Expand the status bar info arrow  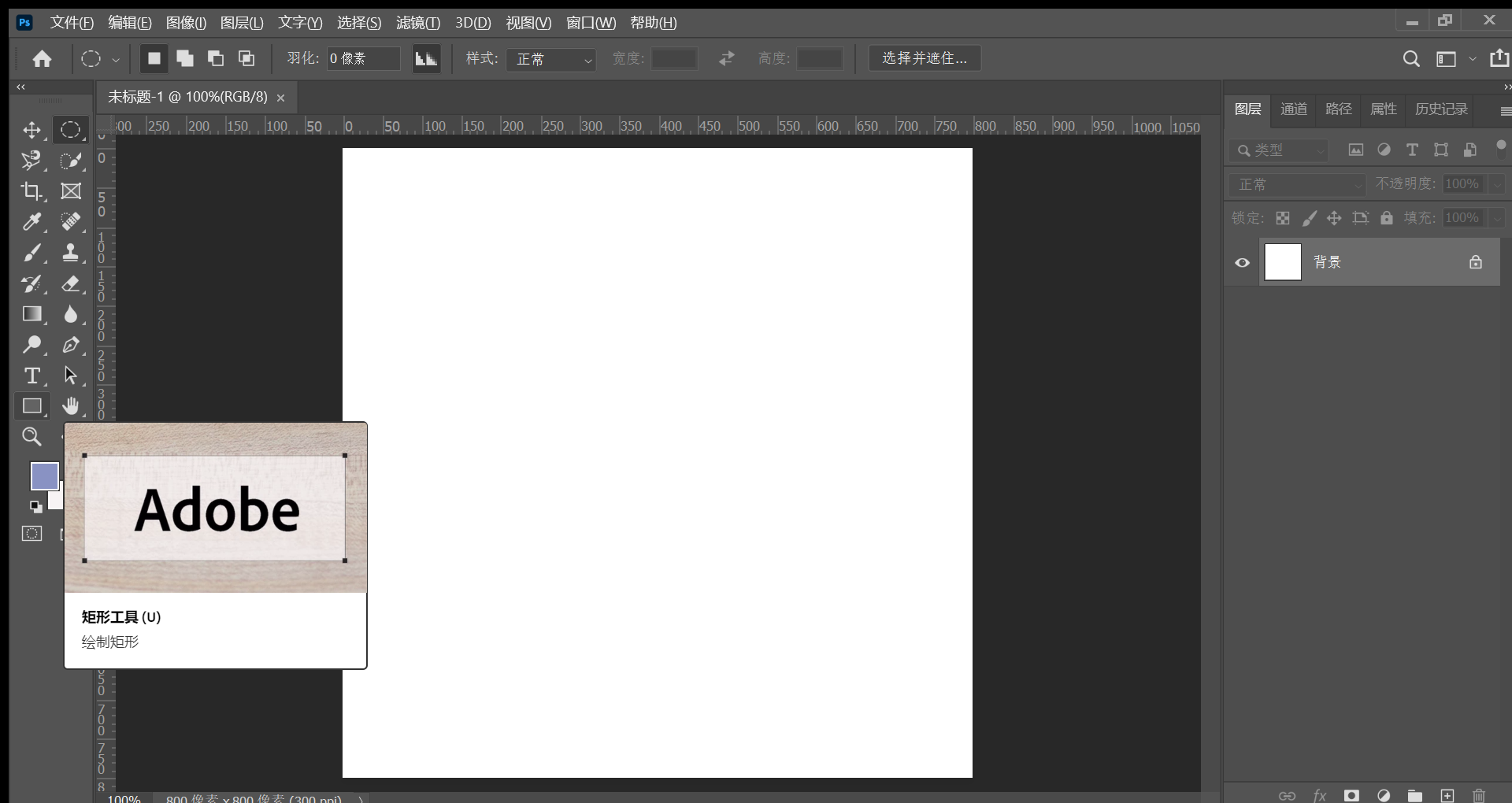[361, 798]
